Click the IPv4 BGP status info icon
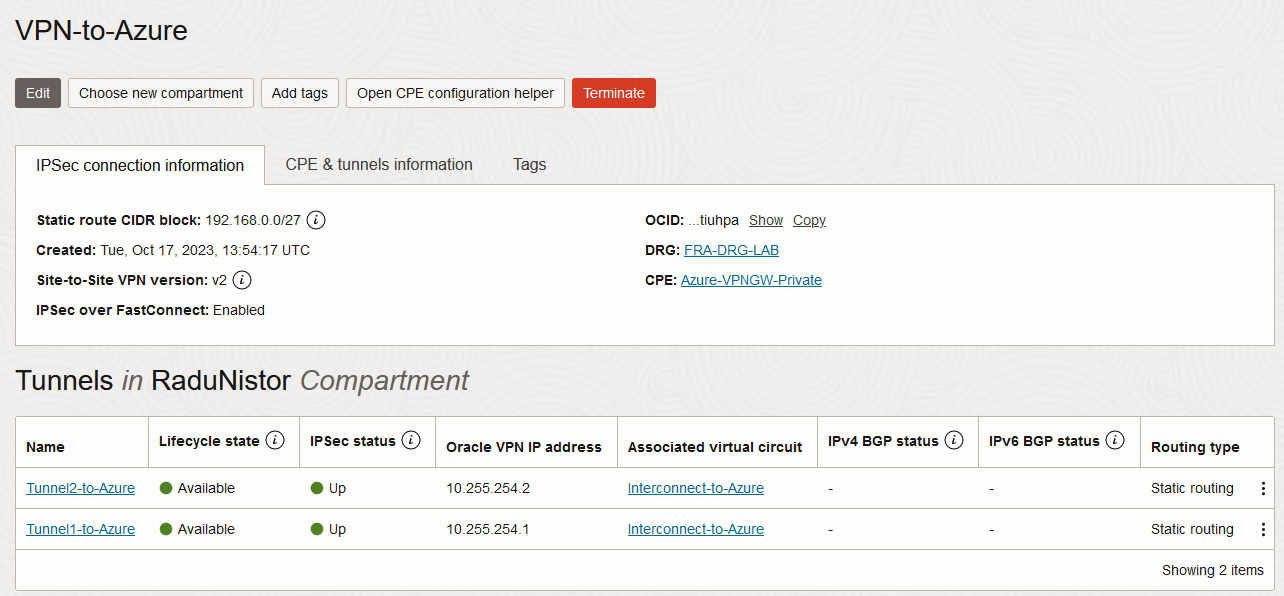Viewport: 1284px width, 596px height. (x=954, y=441)
